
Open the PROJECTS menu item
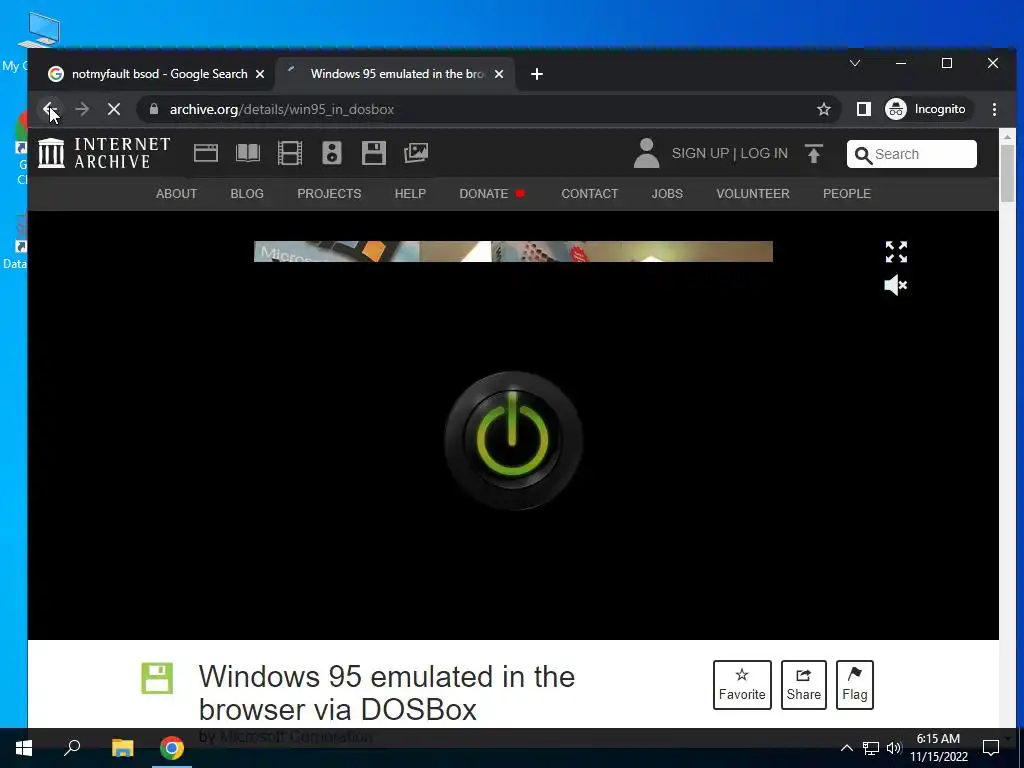point(329,193)
